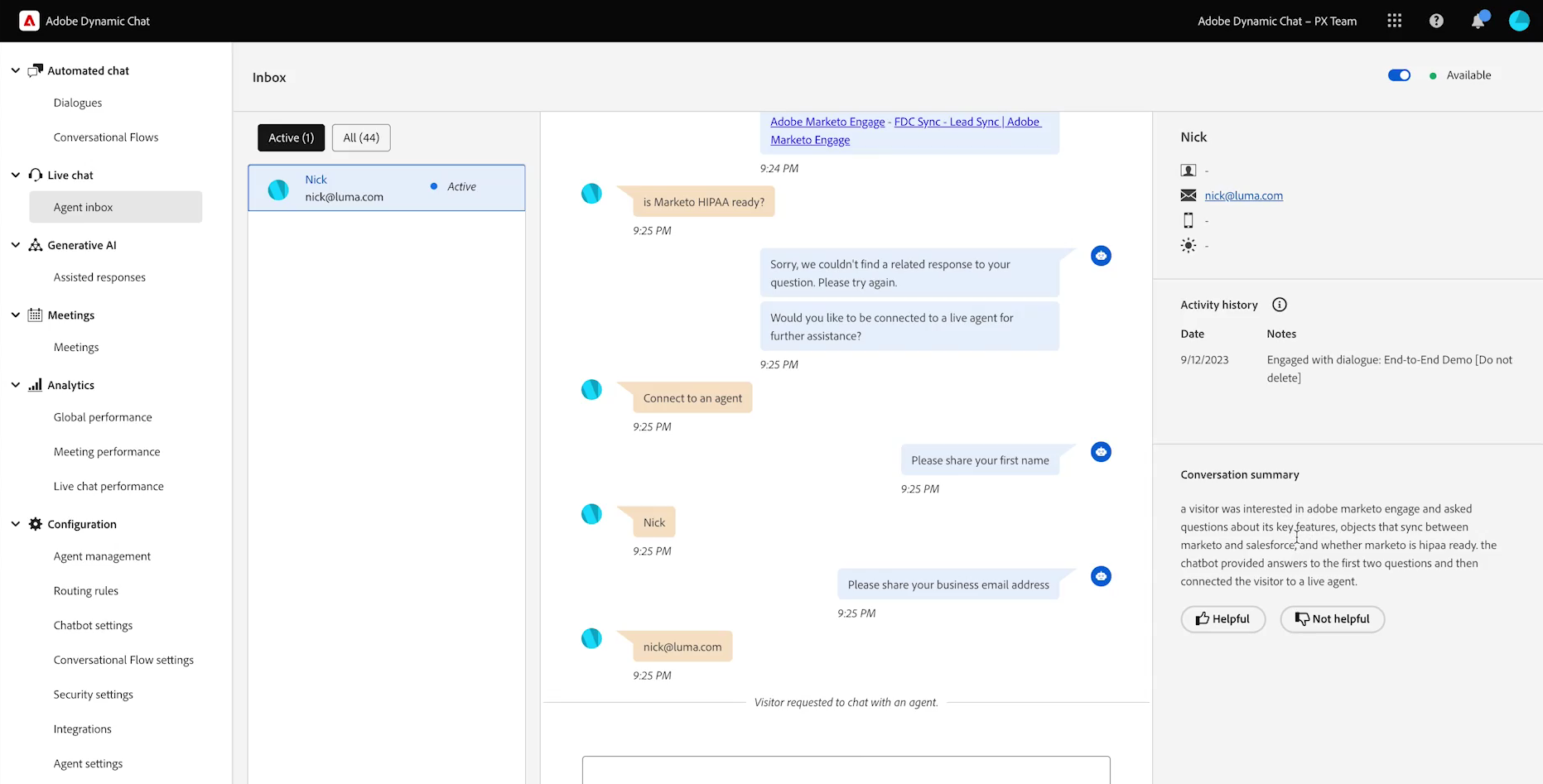1543x784 pixels.
Task: Click the visitor avatar beside 'Connect to an agent'
Action: tap(591, 390)
